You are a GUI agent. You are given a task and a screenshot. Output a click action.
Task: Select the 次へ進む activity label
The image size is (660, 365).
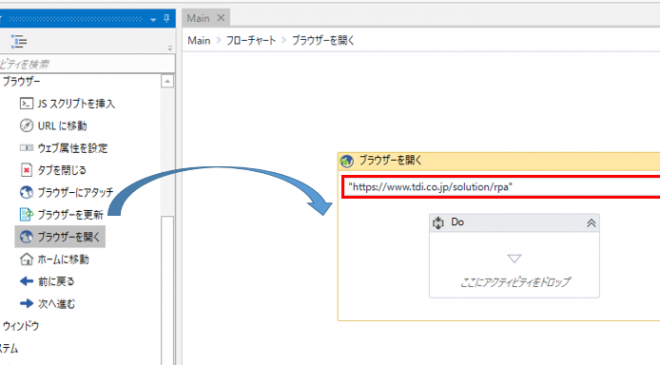point(56,304)
